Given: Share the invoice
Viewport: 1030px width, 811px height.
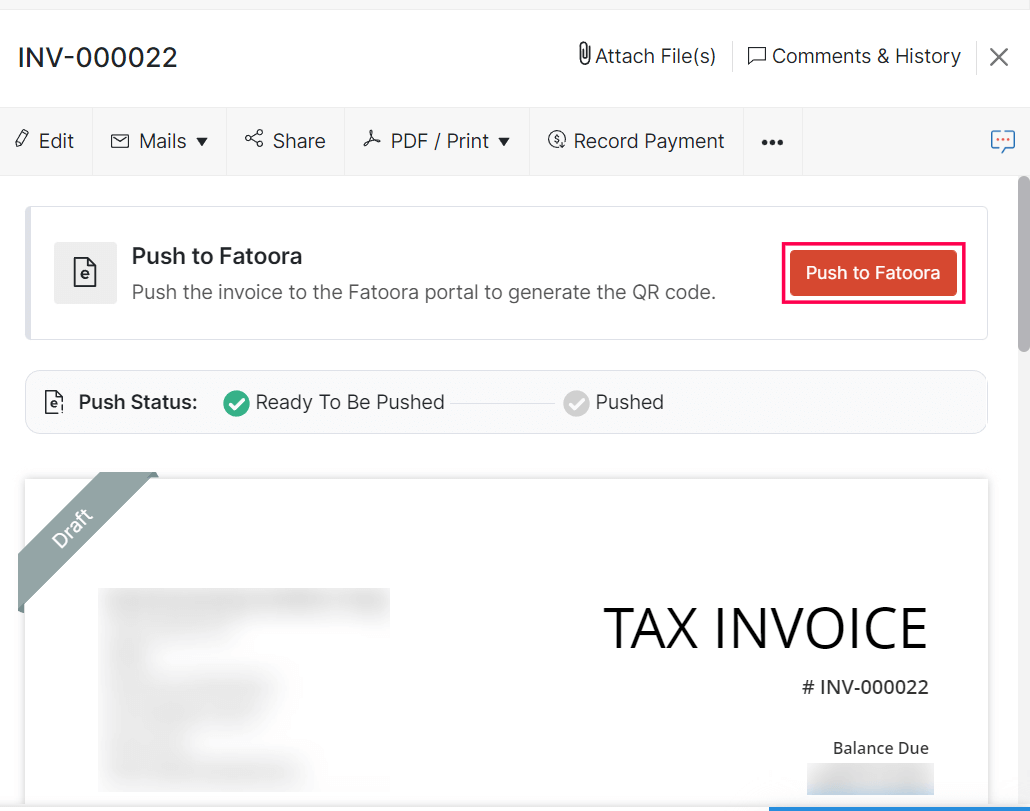Looking at the screenshot, I should [286, 141].
